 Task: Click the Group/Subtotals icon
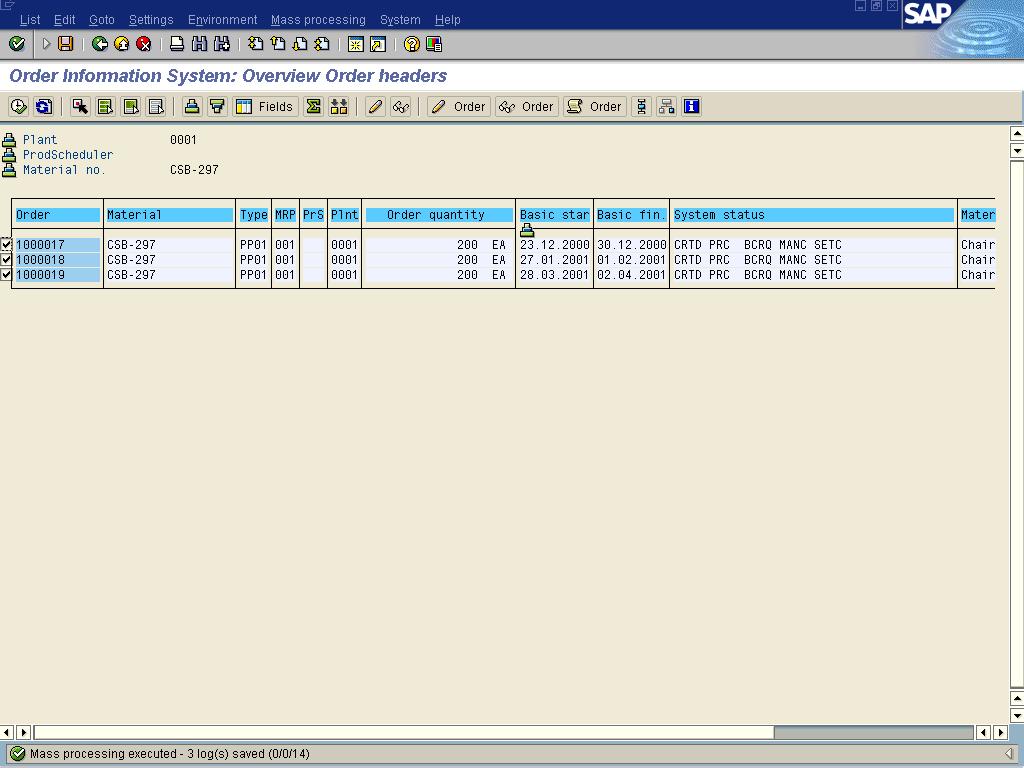click(339, 106)
